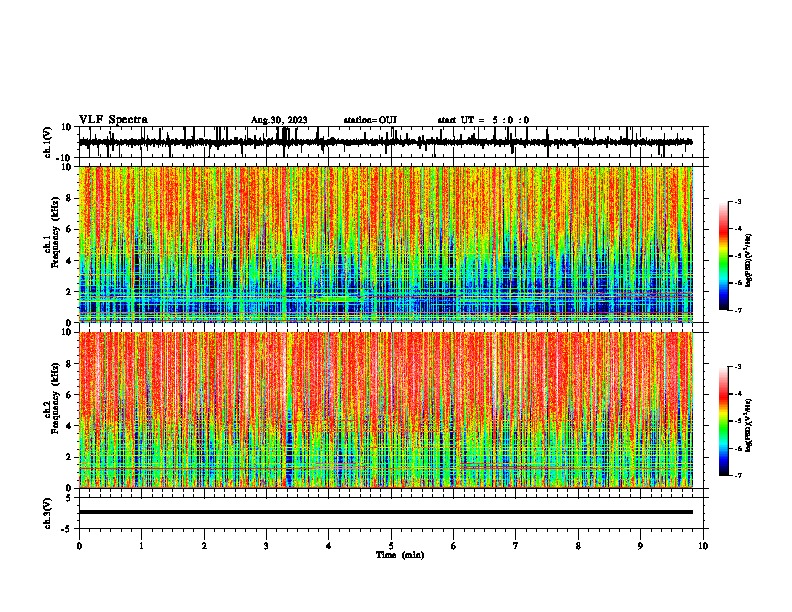This screenshot has width=792, height=612.
Task: Click the '2' kHz tick of ch.2 spectrogram
Action: (69, 457)
